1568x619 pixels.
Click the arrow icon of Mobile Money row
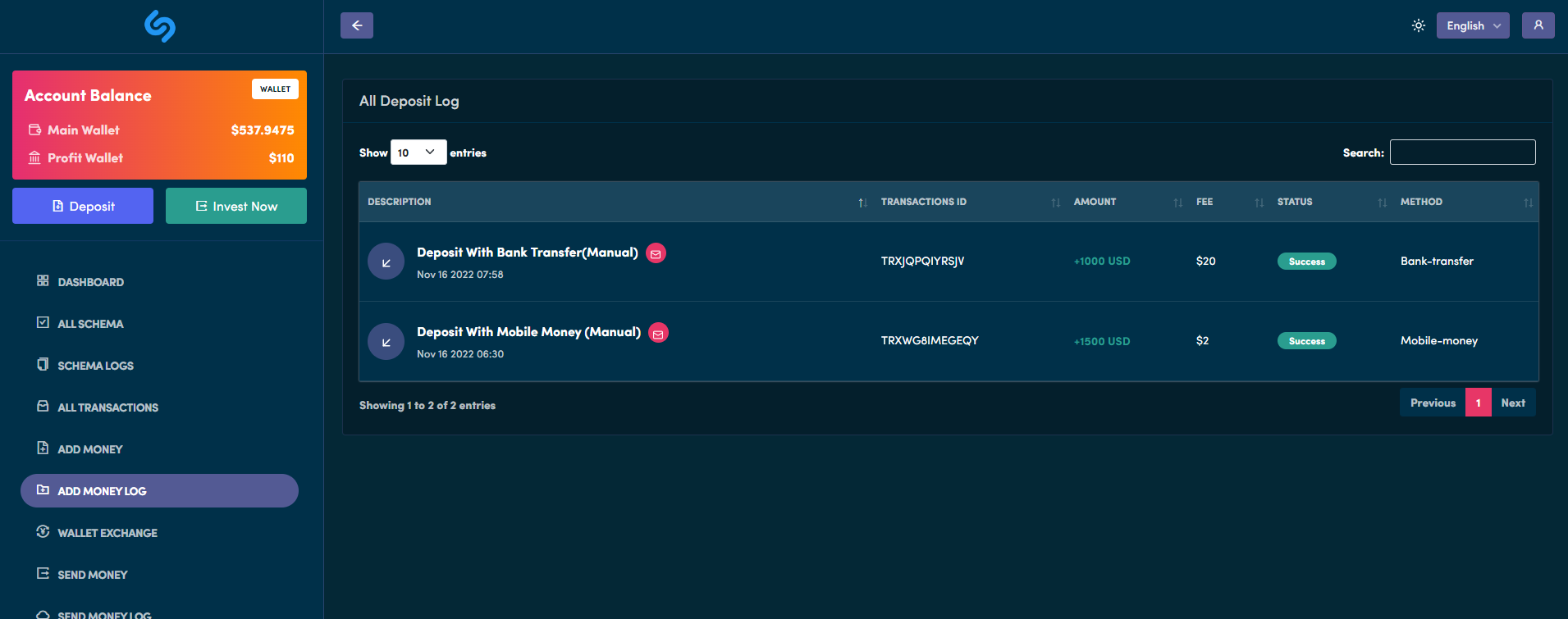pos(386,342)
